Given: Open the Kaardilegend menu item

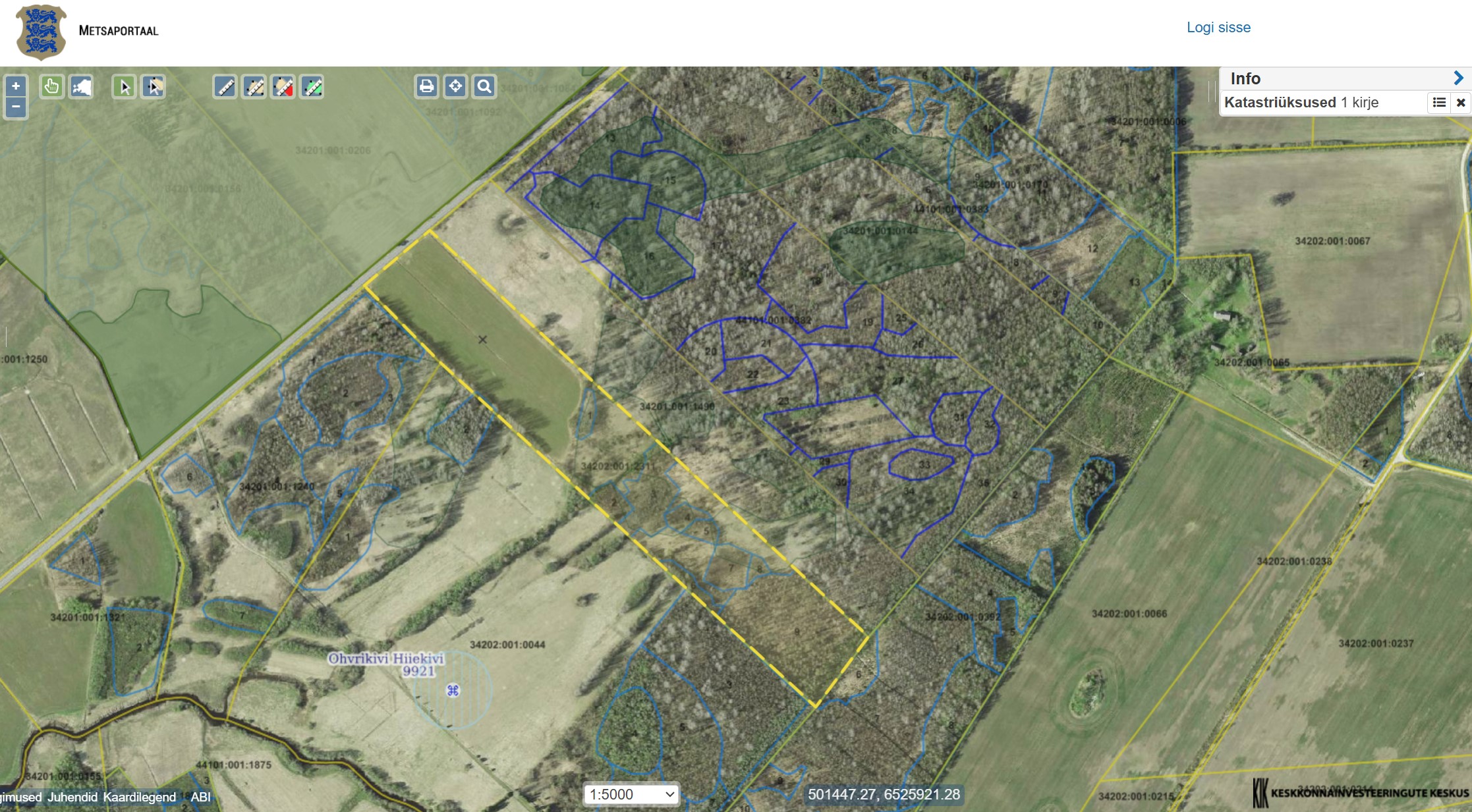Looking at the screenshot, I should [x=139, y=797].
